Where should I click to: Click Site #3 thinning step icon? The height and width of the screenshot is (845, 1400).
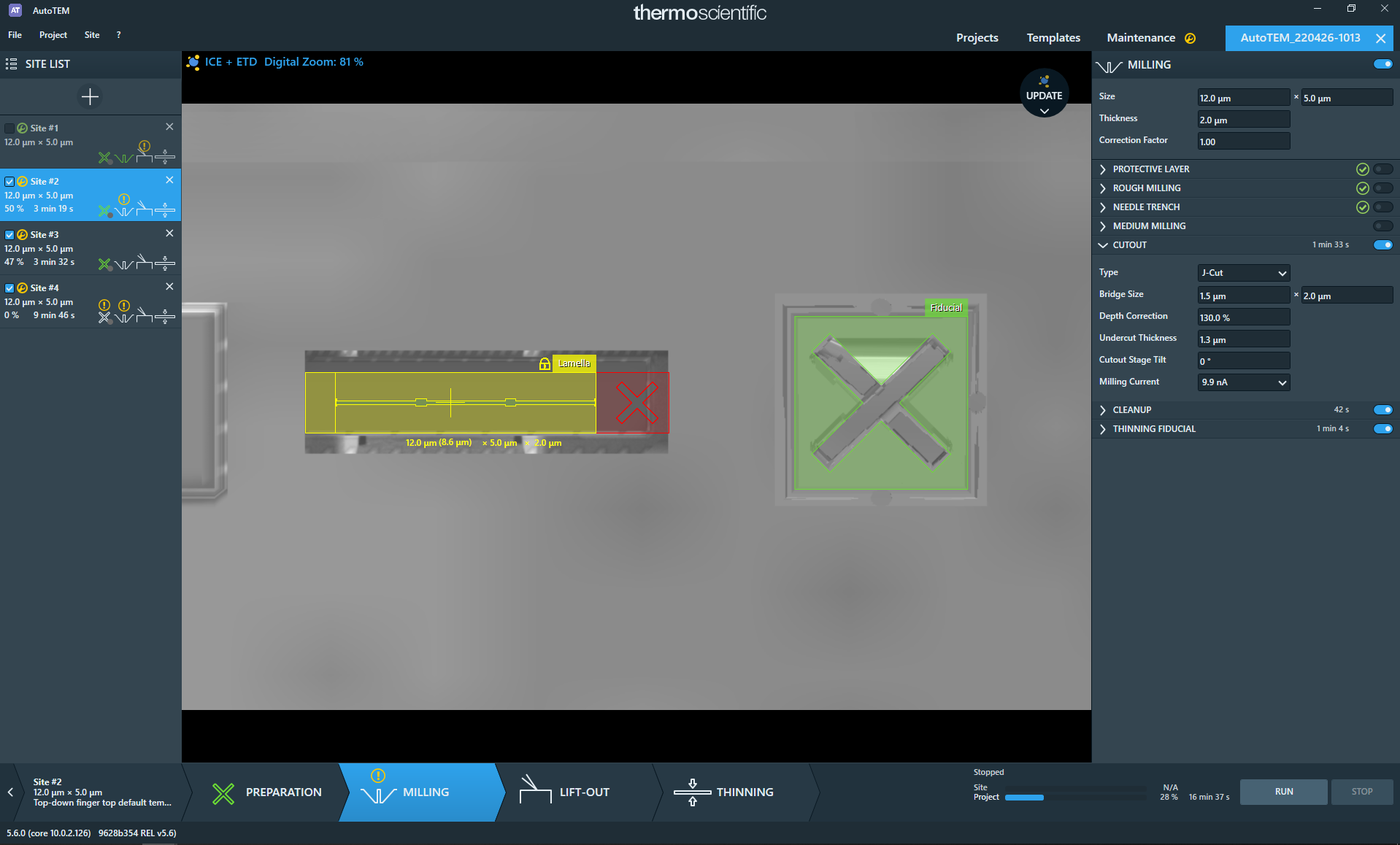click(x=166, y=263)
